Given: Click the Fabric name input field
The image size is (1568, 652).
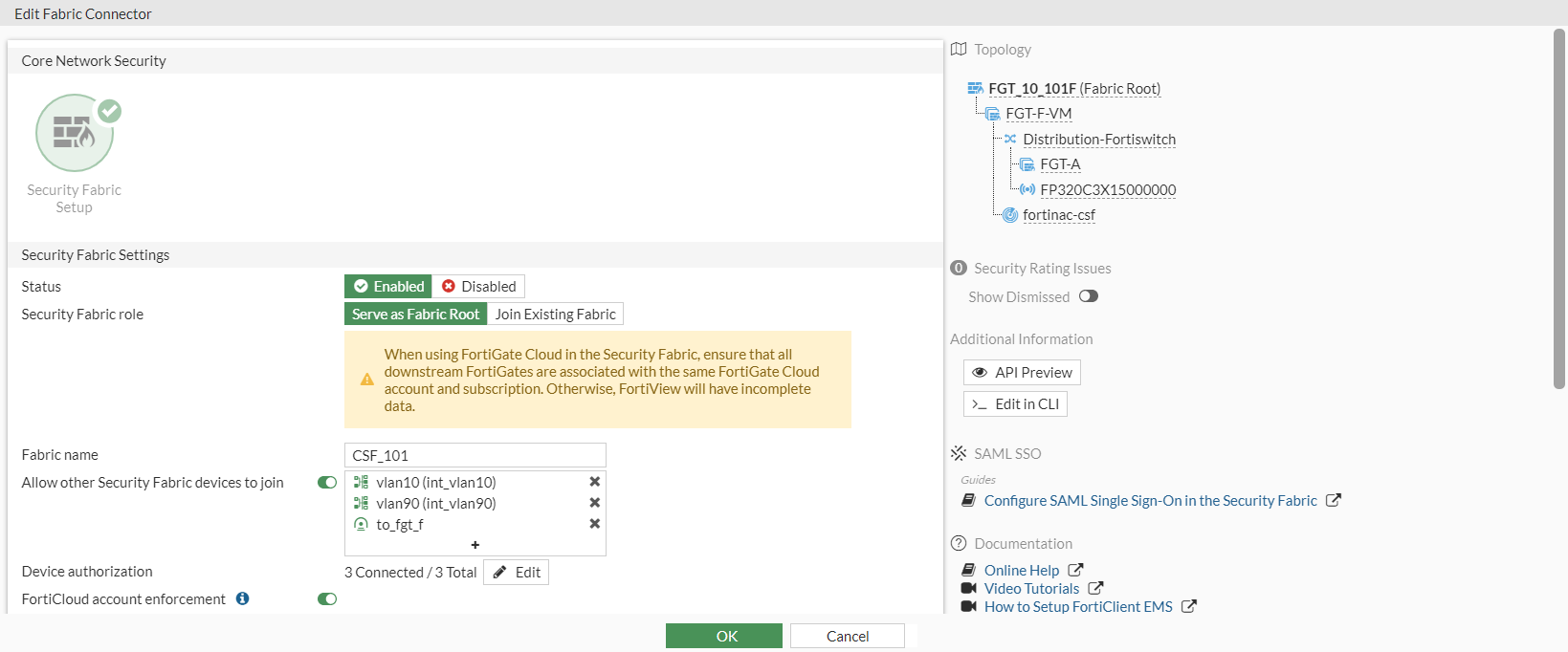Looking at the screenshot, I should tap(475, 455).
